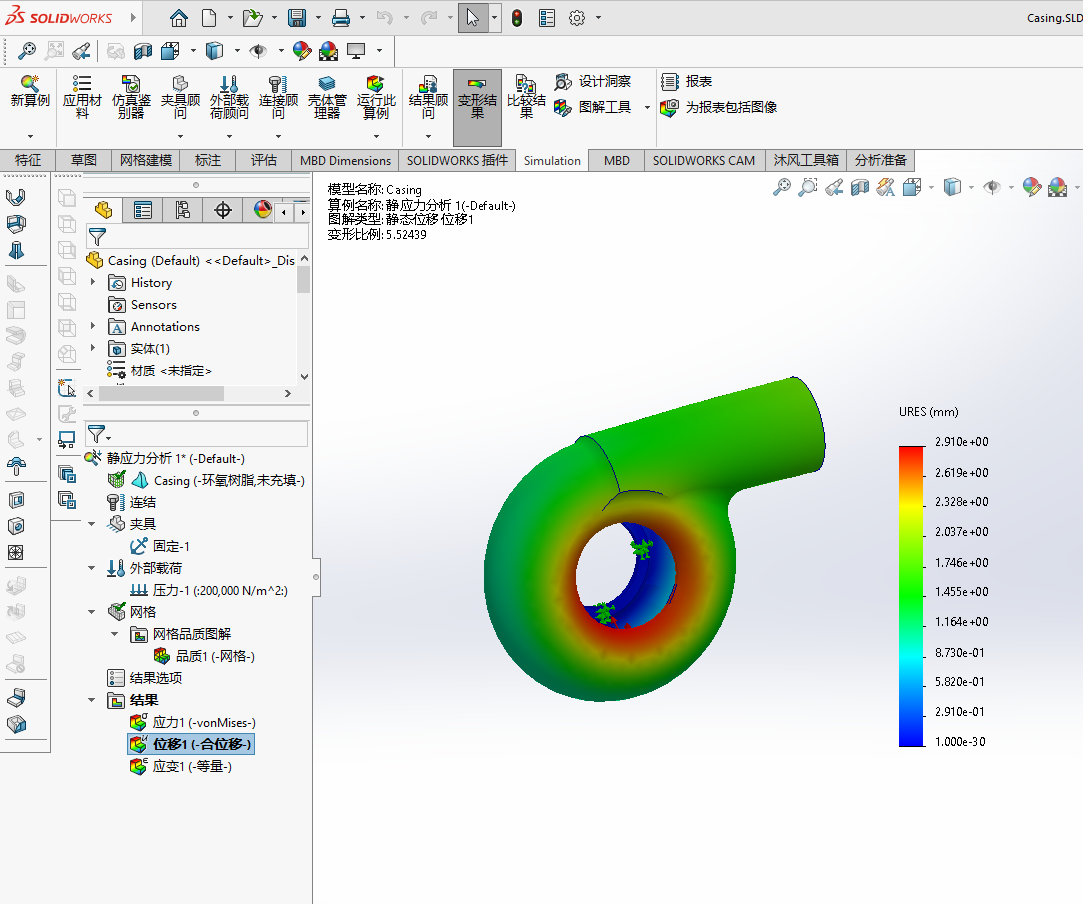Image resolution: width=1083 pixels, height=904 pixels.
Task: Select 压力-1 pressure load item
Action: coord(209,590)
